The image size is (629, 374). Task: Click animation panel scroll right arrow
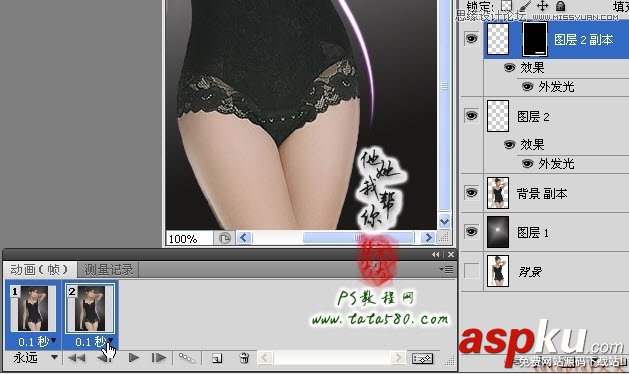pos(398,357)
